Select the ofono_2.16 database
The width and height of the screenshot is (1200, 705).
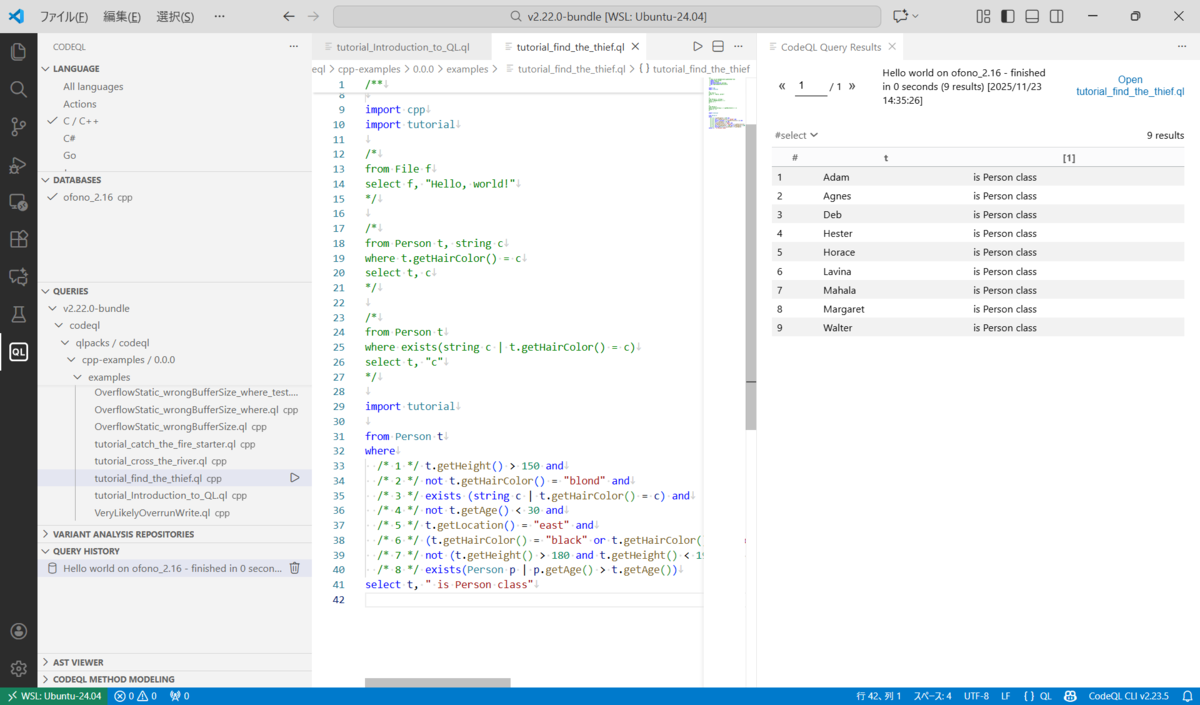click(97, 197)
